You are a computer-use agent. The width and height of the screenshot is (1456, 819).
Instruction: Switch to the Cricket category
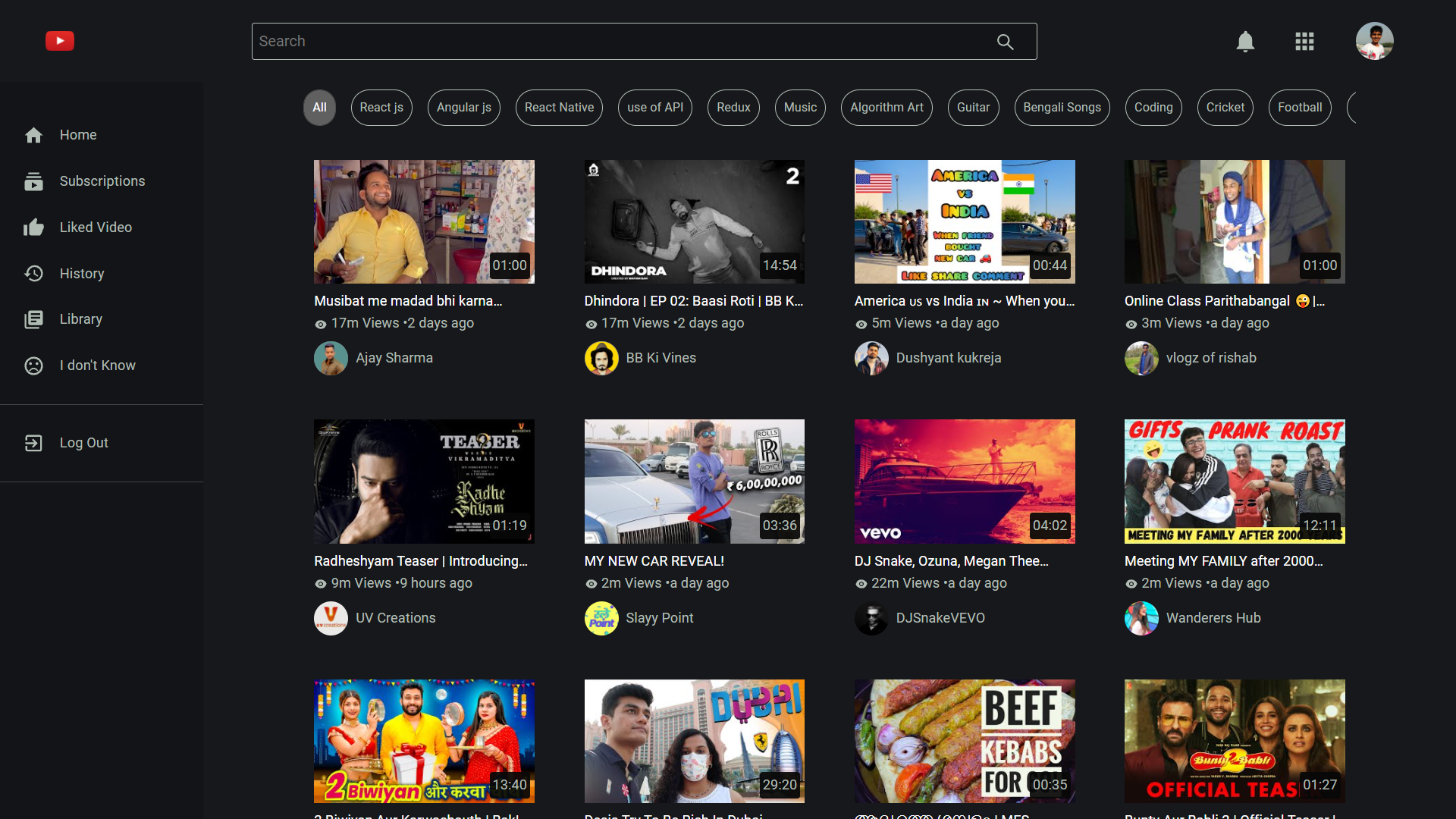click(x=1225, y=108)
